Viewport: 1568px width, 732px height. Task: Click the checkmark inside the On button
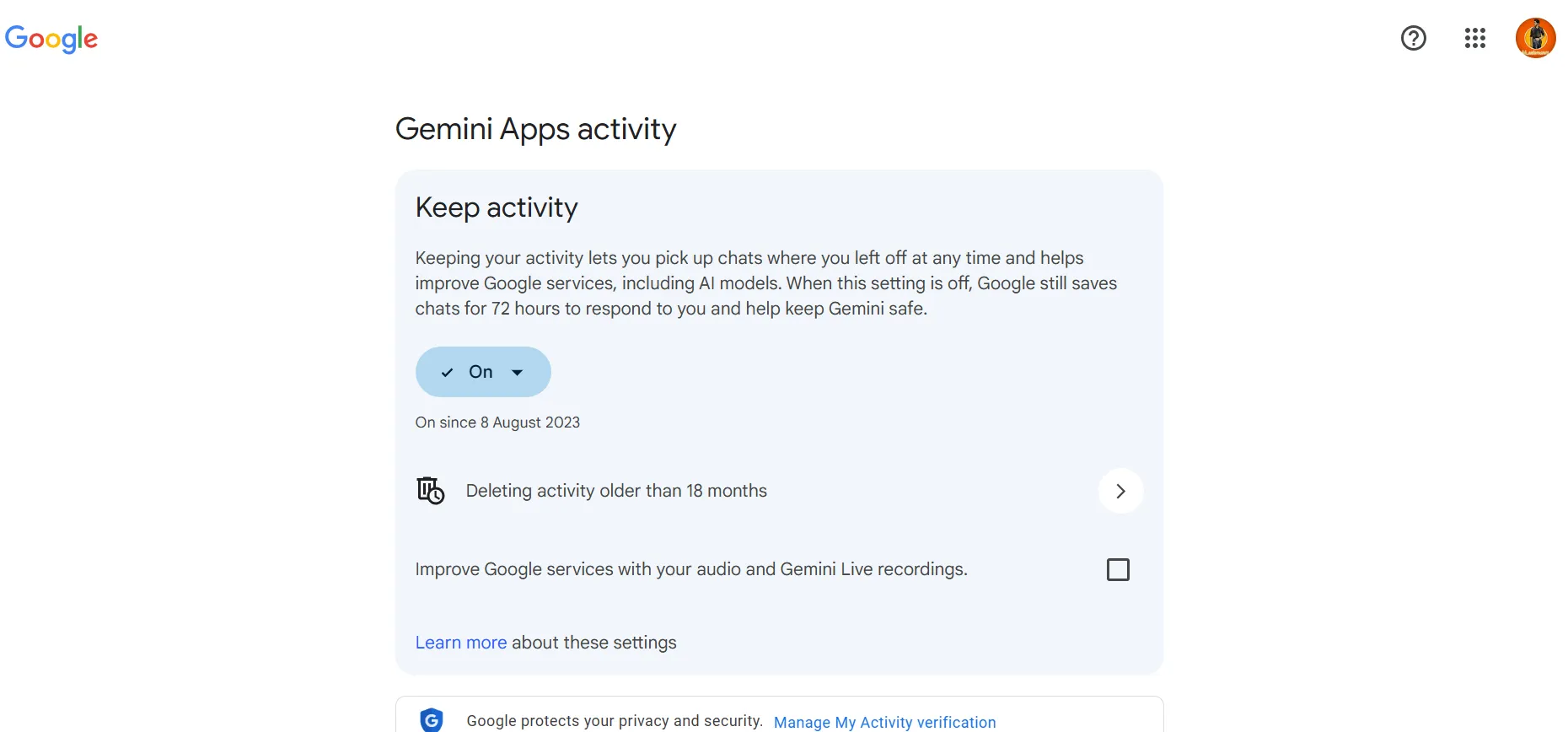[448, 371]
